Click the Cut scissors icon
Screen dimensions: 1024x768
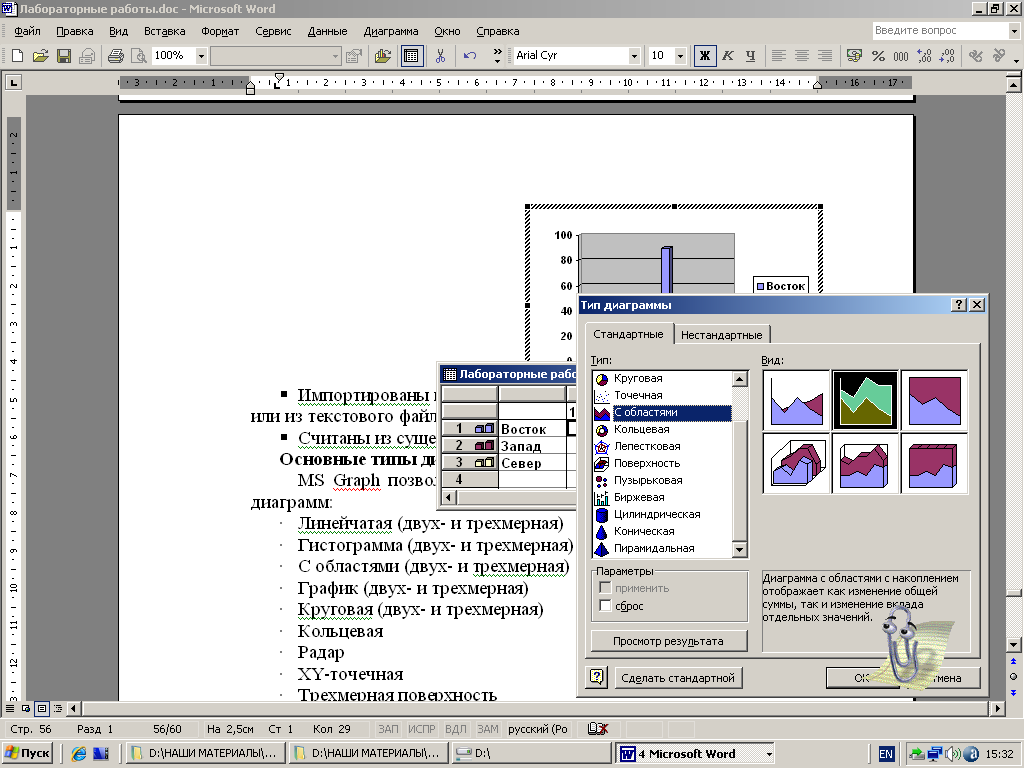440,56
